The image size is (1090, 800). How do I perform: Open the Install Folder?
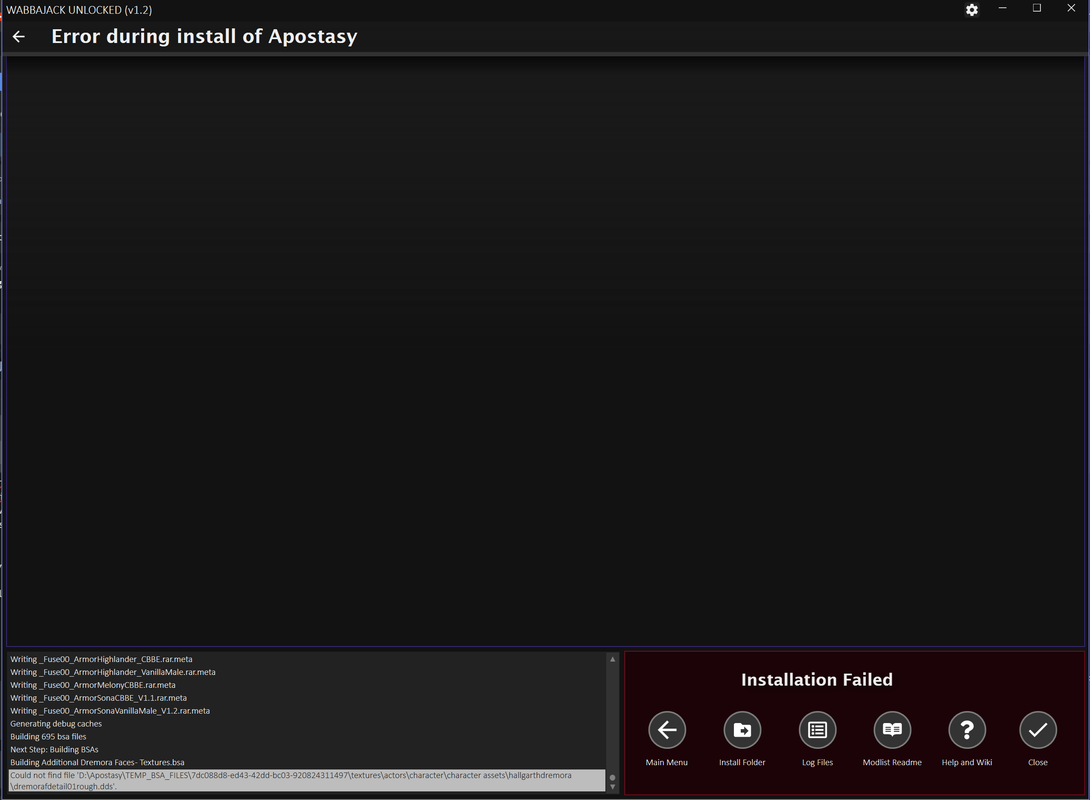click(x=742, y=730)
